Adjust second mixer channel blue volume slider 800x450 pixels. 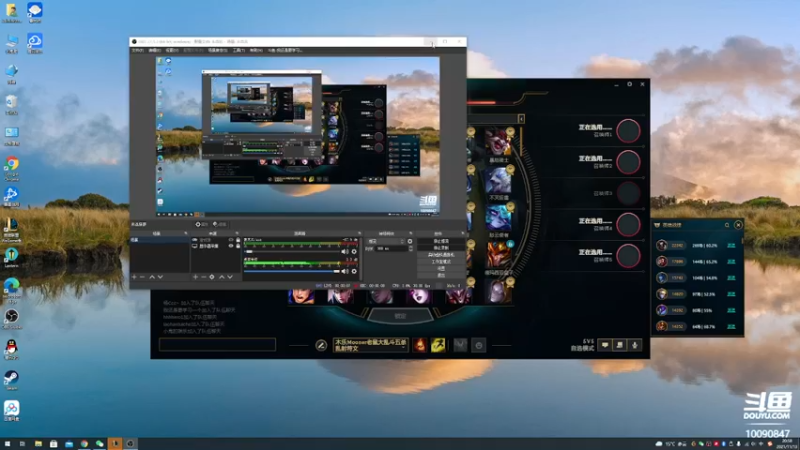pyautogui.click(x=292, y=271)
